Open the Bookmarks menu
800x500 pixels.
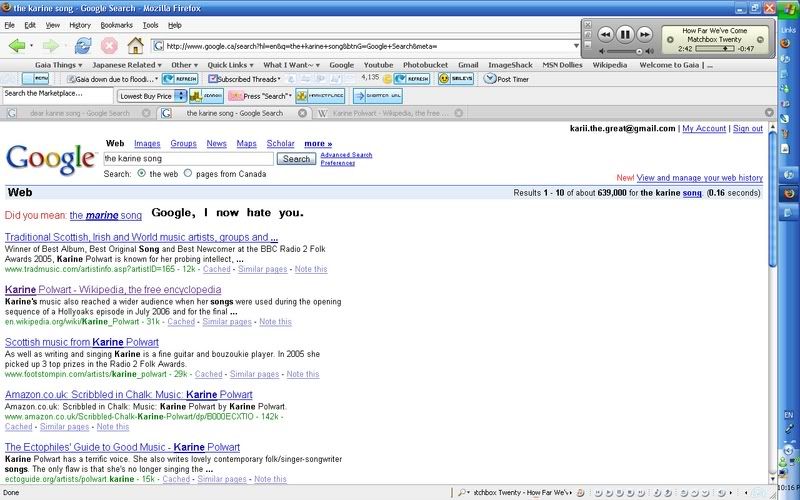click(x=116, y=25)
